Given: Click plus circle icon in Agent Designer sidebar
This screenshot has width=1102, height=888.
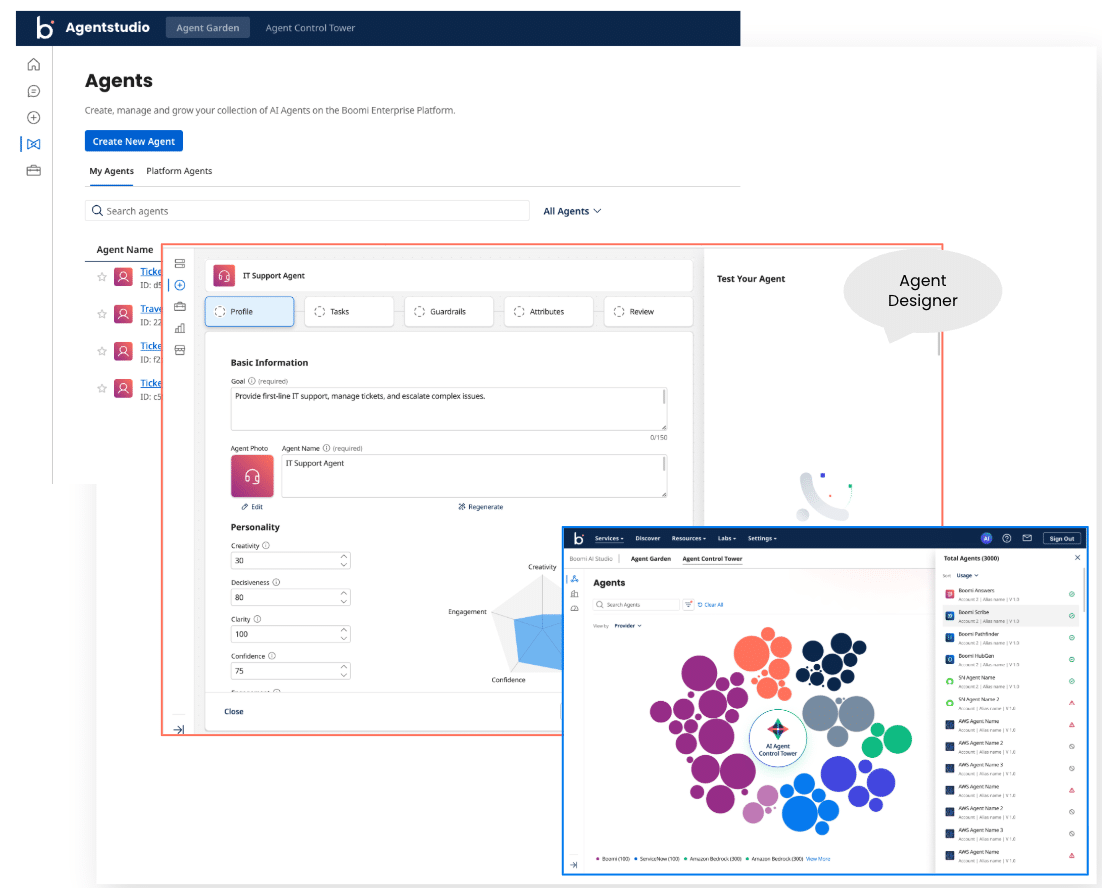Looking at the screenshot, I should click(180, 285).
